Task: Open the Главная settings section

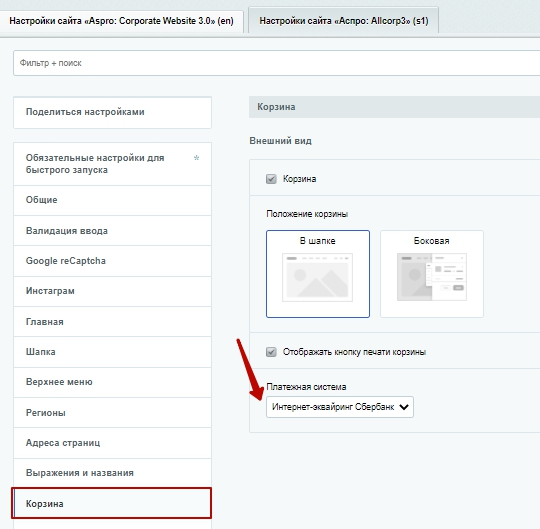Action: click(112, 322)
